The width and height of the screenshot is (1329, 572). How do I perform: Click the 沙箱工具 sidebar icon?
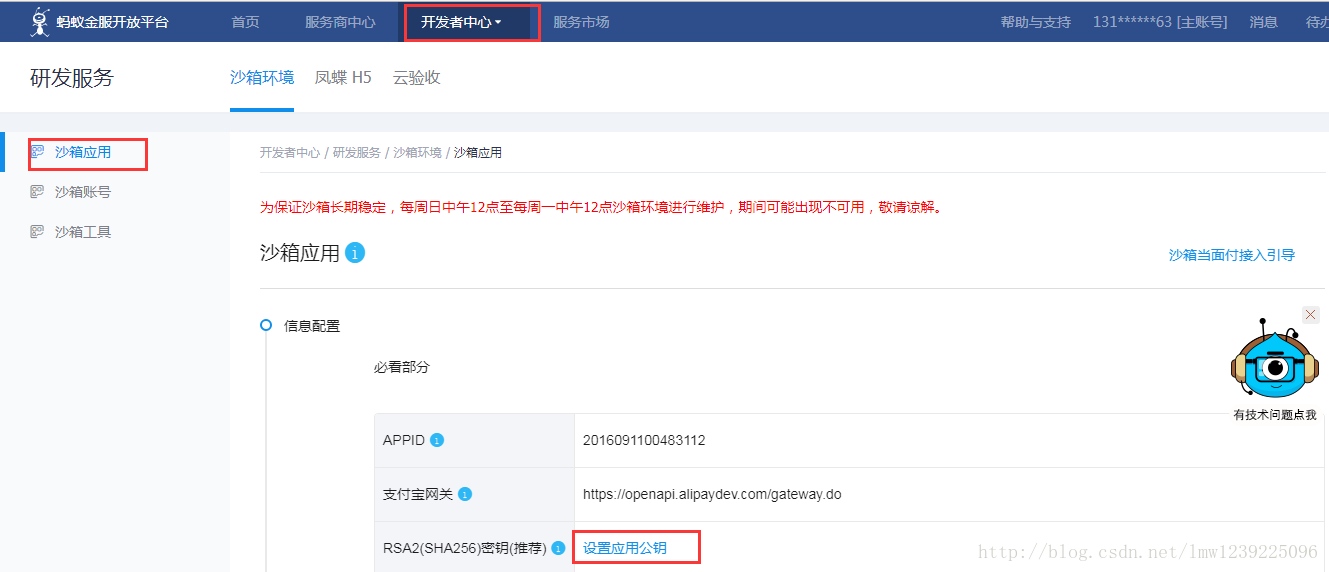[x=38, y=232]
